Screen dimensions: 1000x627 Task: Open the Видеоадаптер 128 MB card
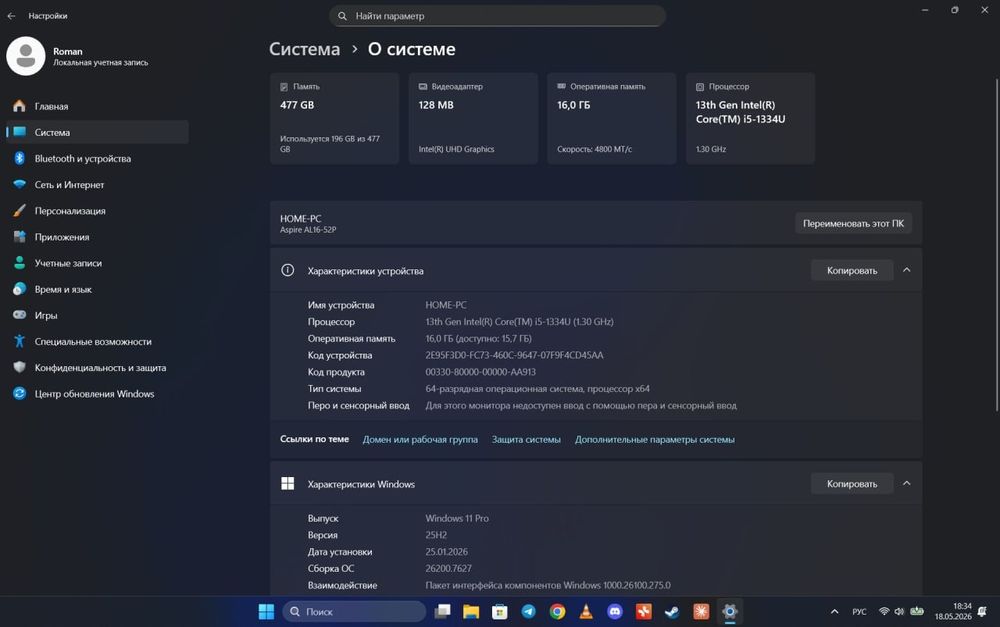[473, 119]
